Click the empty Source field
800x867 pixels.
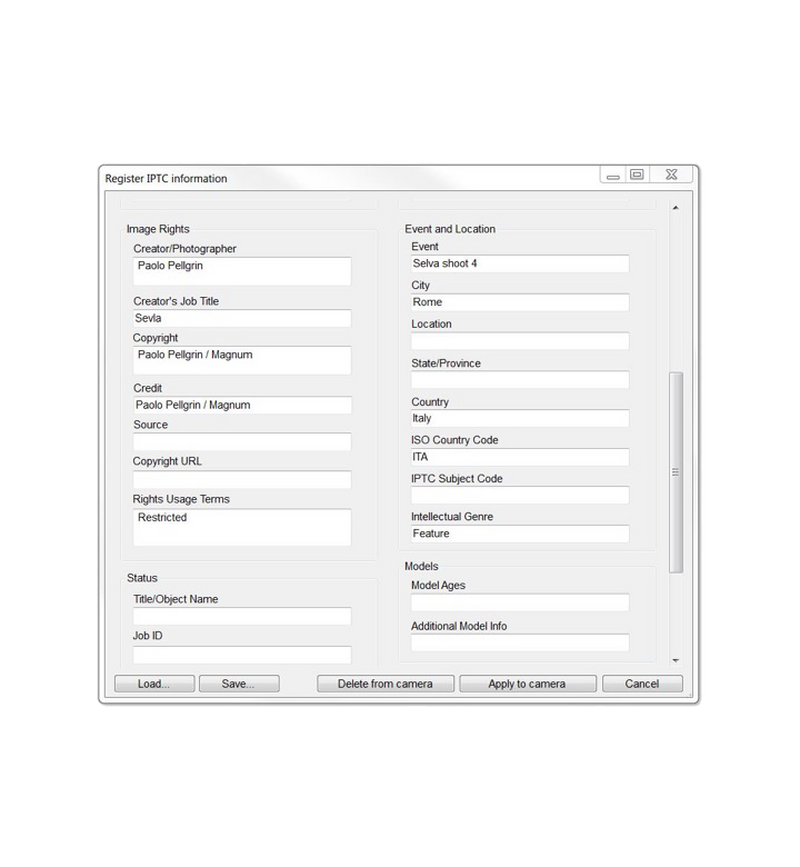point(242,442)
